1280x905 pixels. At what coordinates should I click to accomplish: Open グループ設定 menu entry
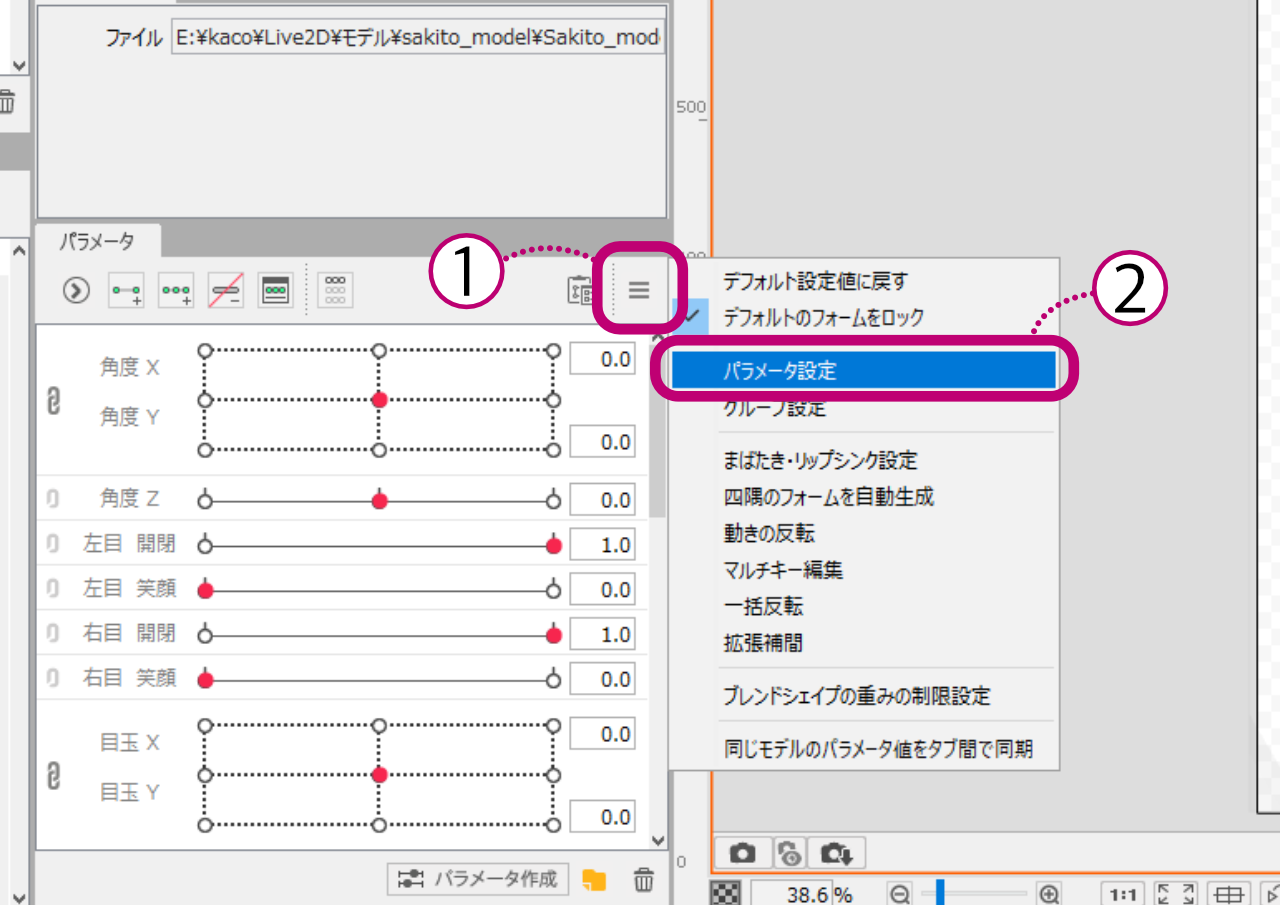(x=864, y=407)
